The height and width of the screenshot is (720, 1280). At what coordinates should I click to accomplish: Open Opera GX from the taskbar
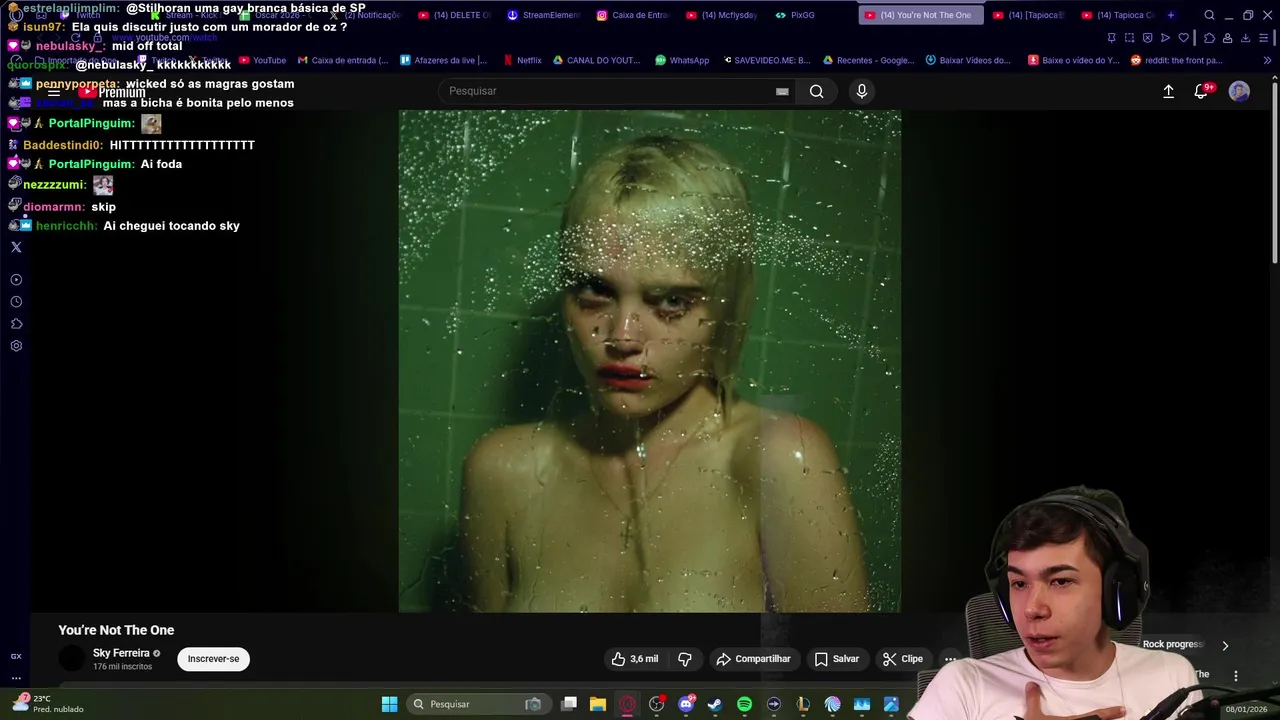[x=627, y=704]
